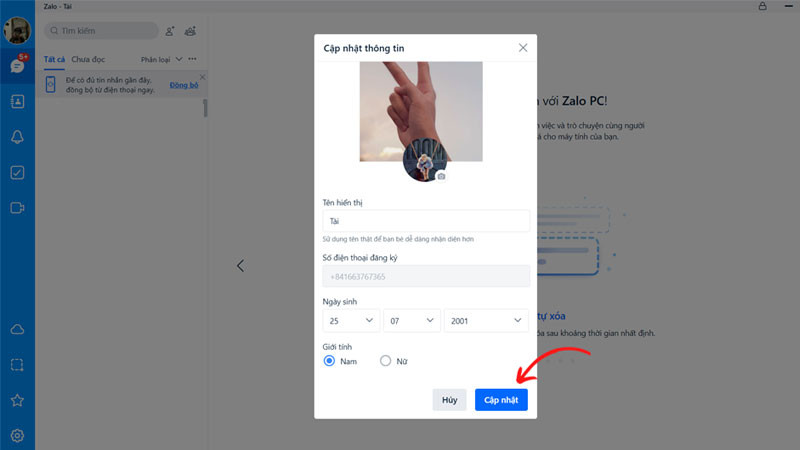Open the messages chat icon in sidebar

pos(17,66)
